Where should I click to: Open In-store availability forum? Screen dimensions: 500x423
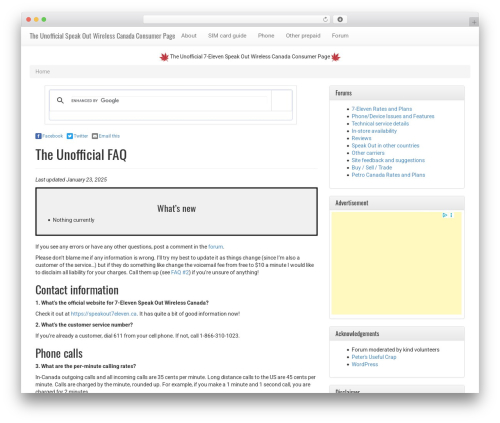tap(374, 131)
